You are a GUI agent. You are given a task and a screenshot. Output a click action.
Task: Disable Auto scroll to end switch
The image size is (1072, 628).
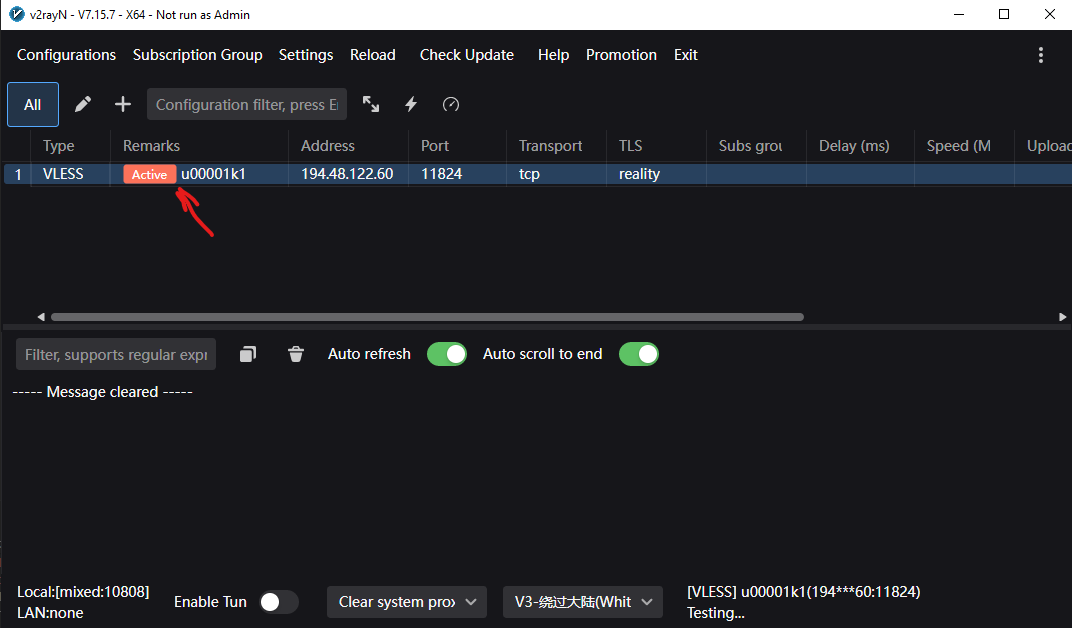[638, 354]
